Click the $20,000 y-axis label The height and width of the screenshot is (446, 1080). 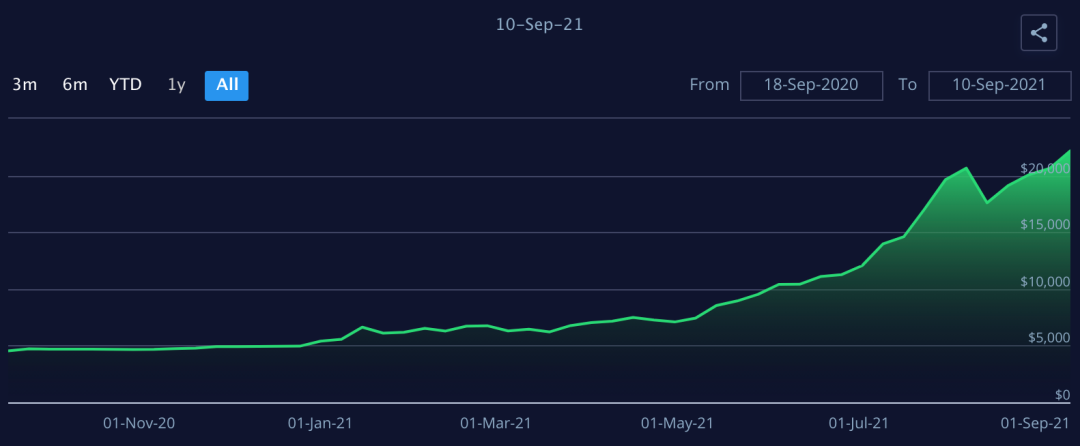coord(1044,168)
